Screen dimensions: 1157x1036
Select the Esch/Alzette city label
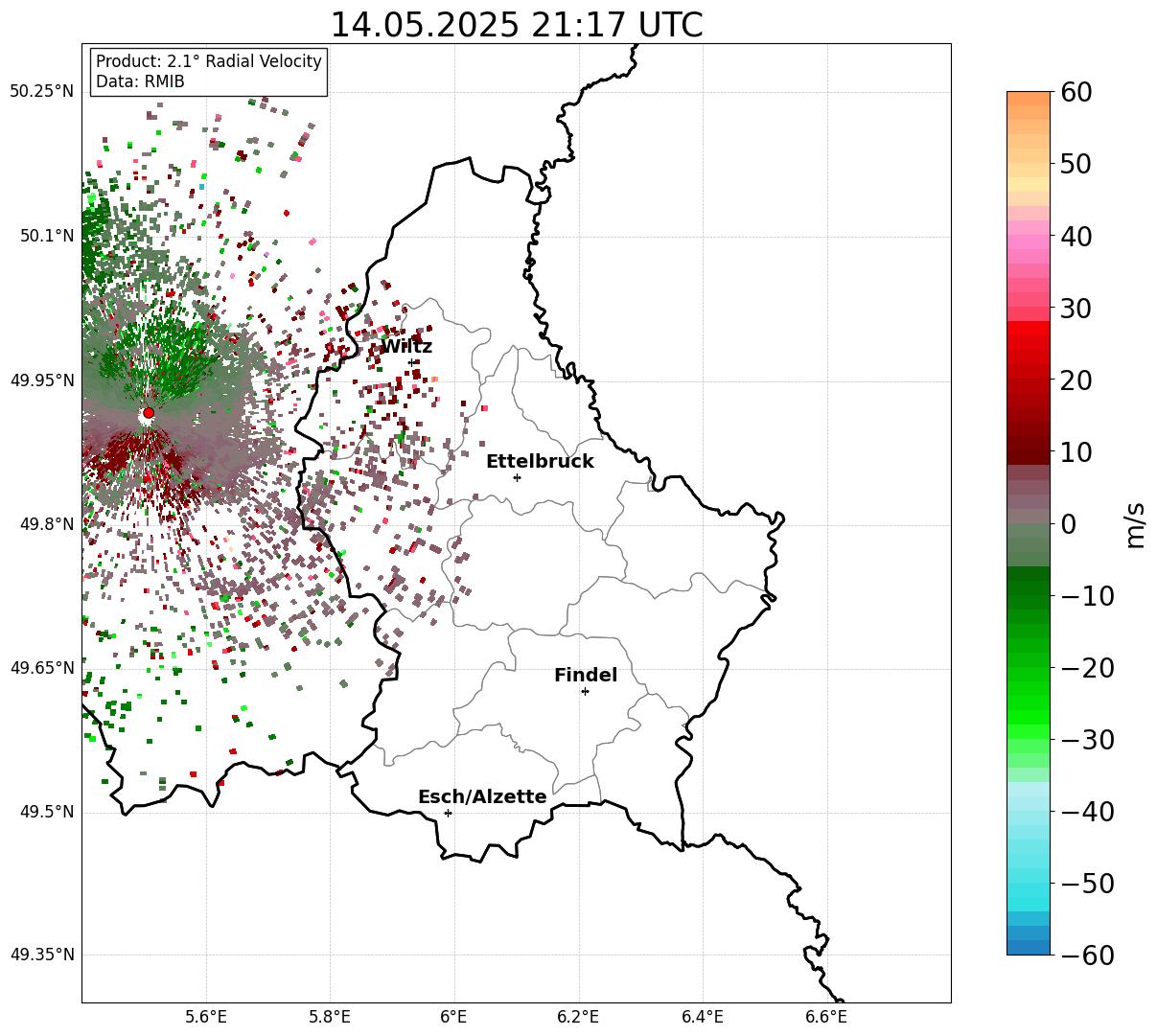coord(482,796)
